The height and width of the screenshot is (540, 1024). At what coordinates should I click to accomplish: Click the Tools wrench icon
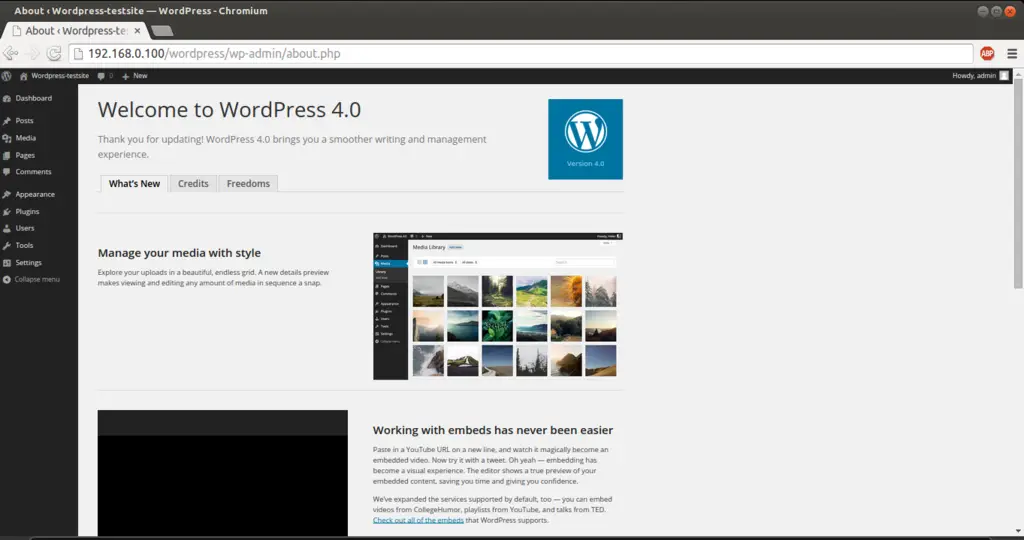pos(7,246)
